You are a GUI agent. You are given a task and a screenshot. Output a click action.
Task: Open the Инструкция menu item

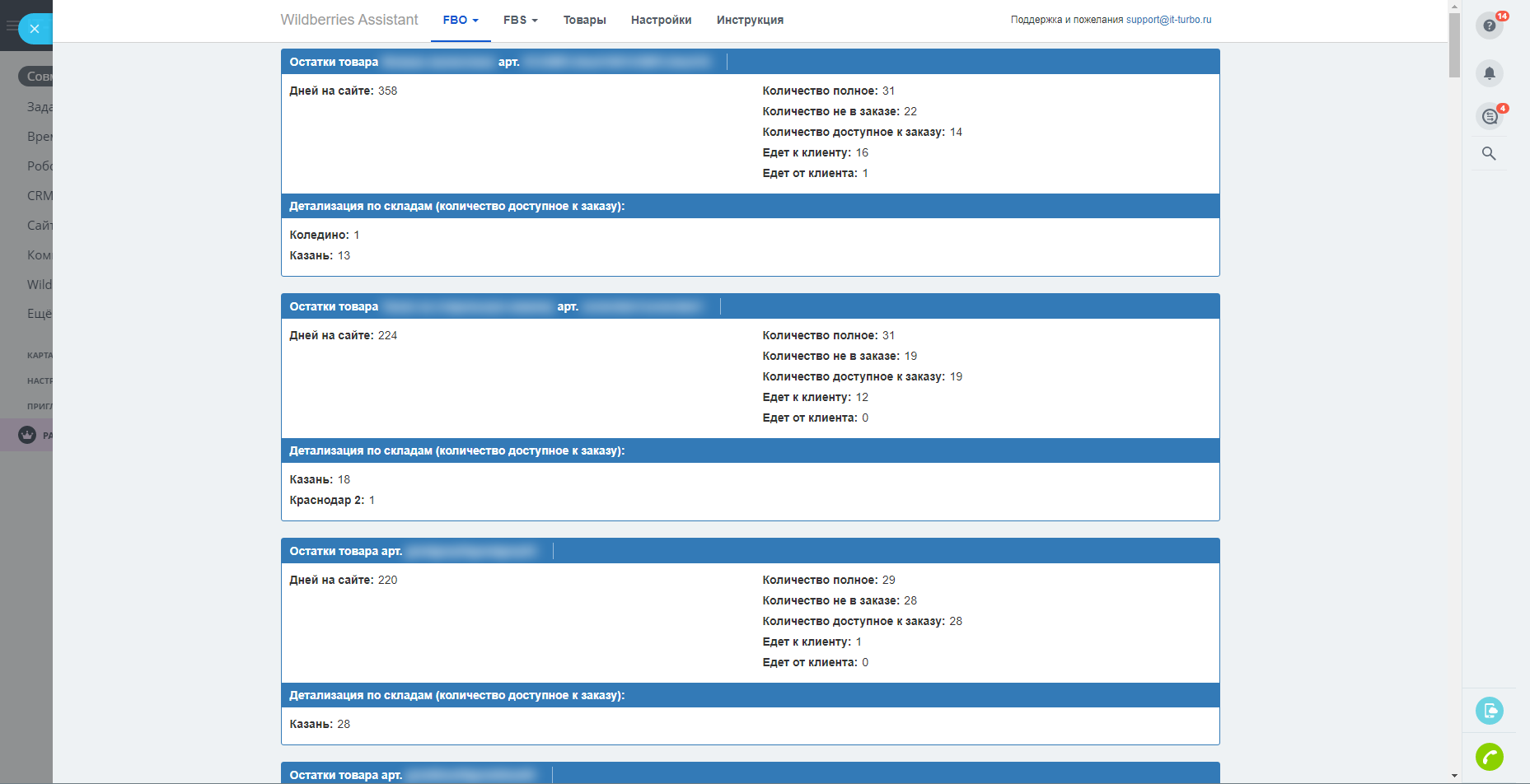[x=750, y=20]
